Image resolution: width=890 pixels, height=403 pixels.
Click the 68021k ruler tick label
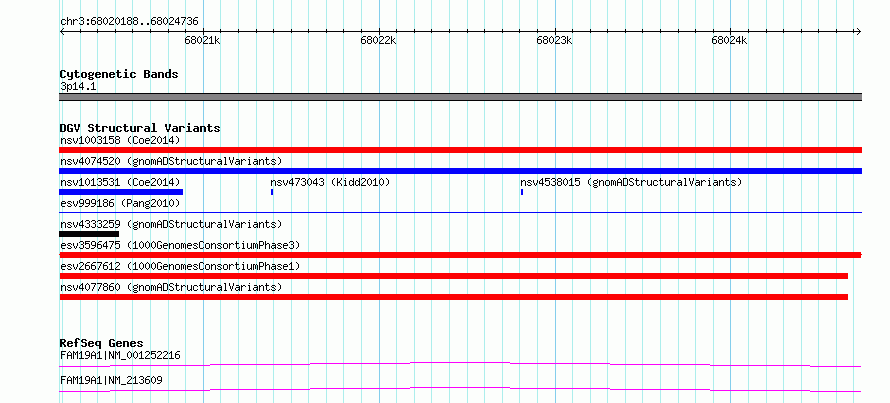click(203, 40)
